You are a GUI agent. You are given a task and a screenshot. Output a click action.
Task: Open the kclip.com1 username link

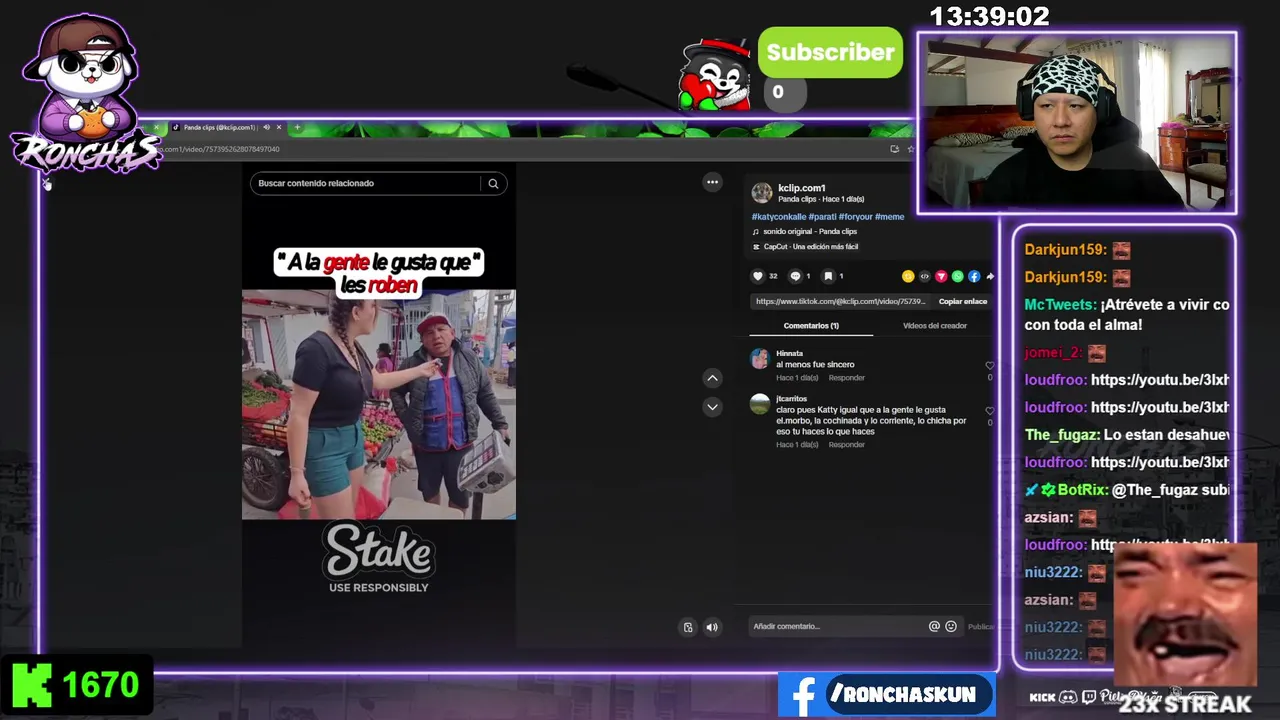(x=802, y=188)
